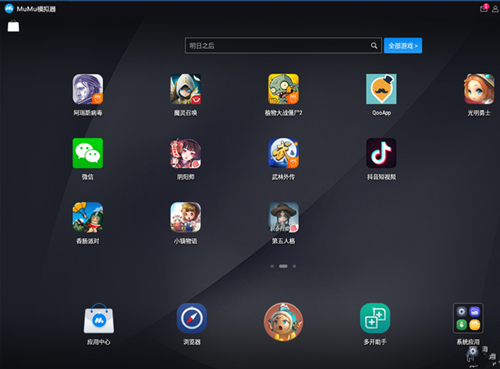The height and width of the screenshot is (369, 500).
Task: Go to the third home page dot
Action: point(294,266)
